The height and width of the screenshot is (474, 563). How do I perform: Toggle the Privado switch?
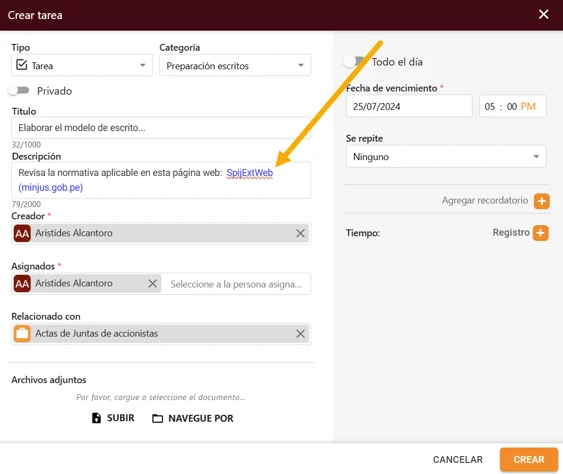tap(19, 90)
